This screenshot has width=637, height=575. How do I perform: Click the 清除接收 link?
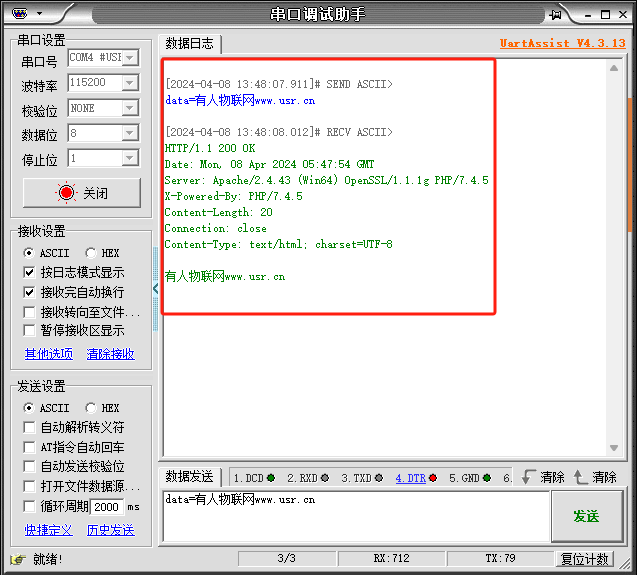pyautogui.click(x=110, y=354)
